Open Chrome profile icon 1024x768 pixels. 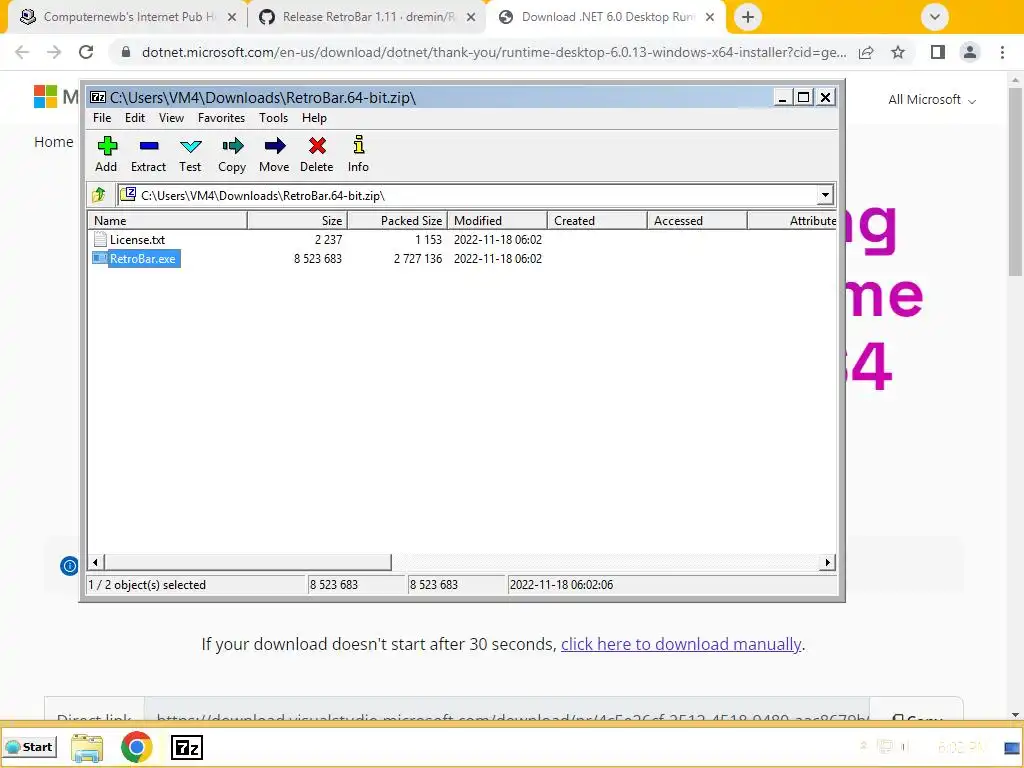tap(970, 52)
